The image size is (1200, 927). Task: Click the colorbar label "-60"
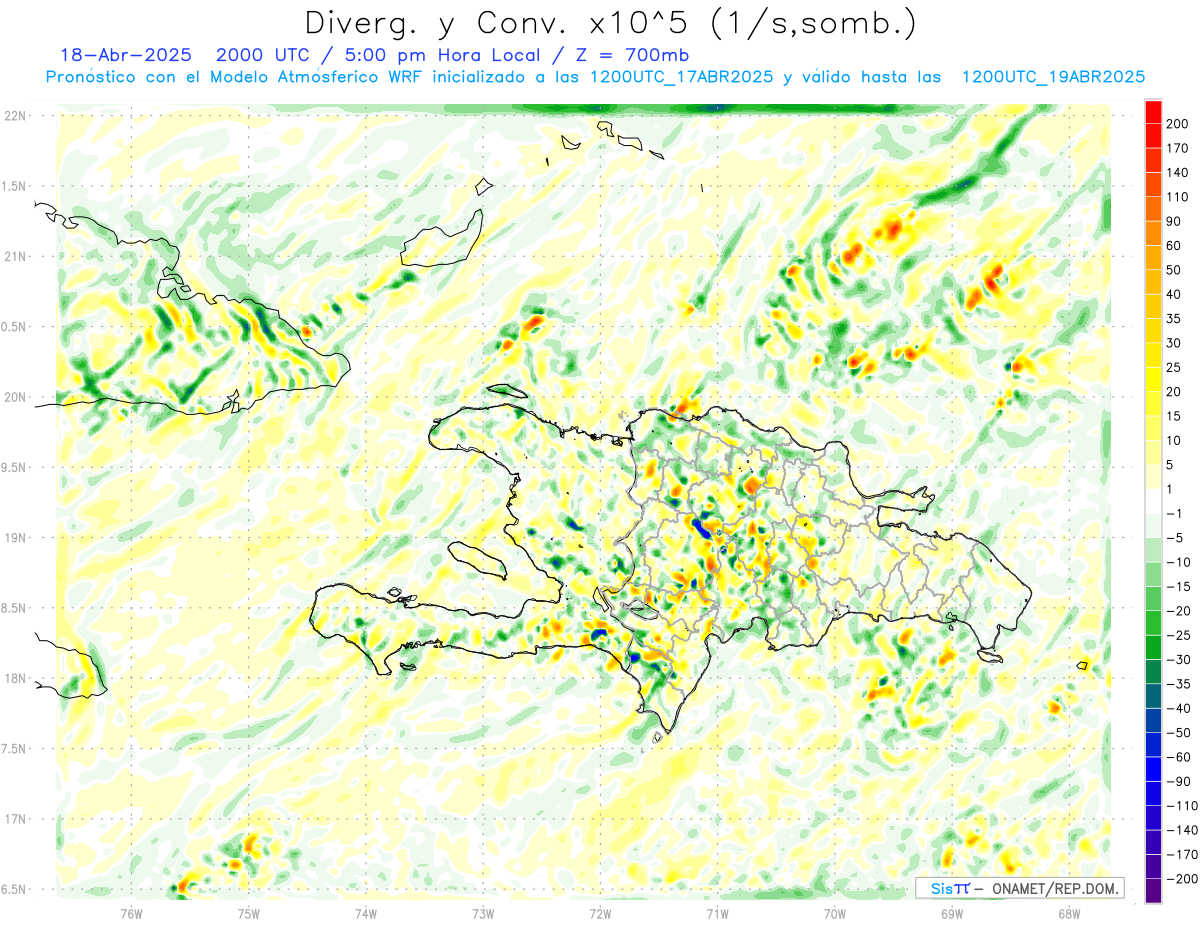pyautogui.click(x=1181, y=757)
